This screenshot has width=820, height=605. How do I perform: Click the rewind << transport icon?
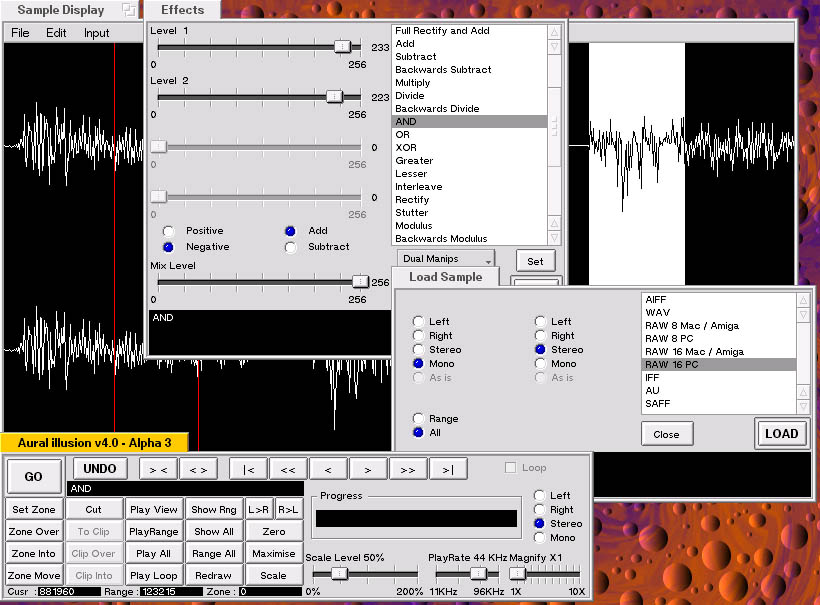pyautogui.click(x=287, y=468)
